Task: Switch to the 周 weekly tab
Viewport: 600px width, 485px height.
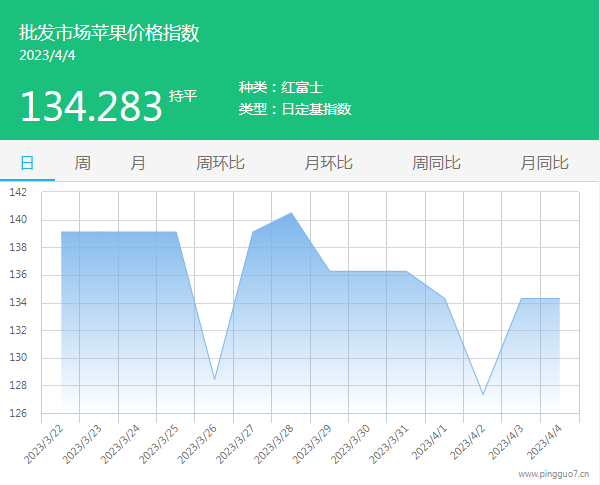Action: [82, 163]
